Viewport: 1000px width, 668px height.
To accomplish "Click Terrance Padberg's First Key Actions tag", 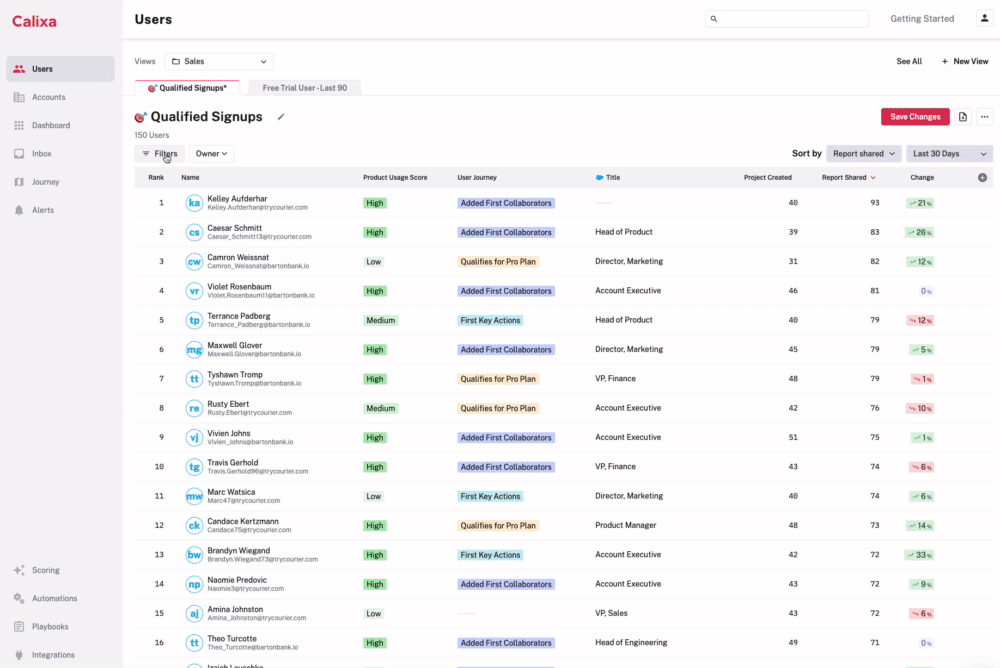I will [490, 320].
